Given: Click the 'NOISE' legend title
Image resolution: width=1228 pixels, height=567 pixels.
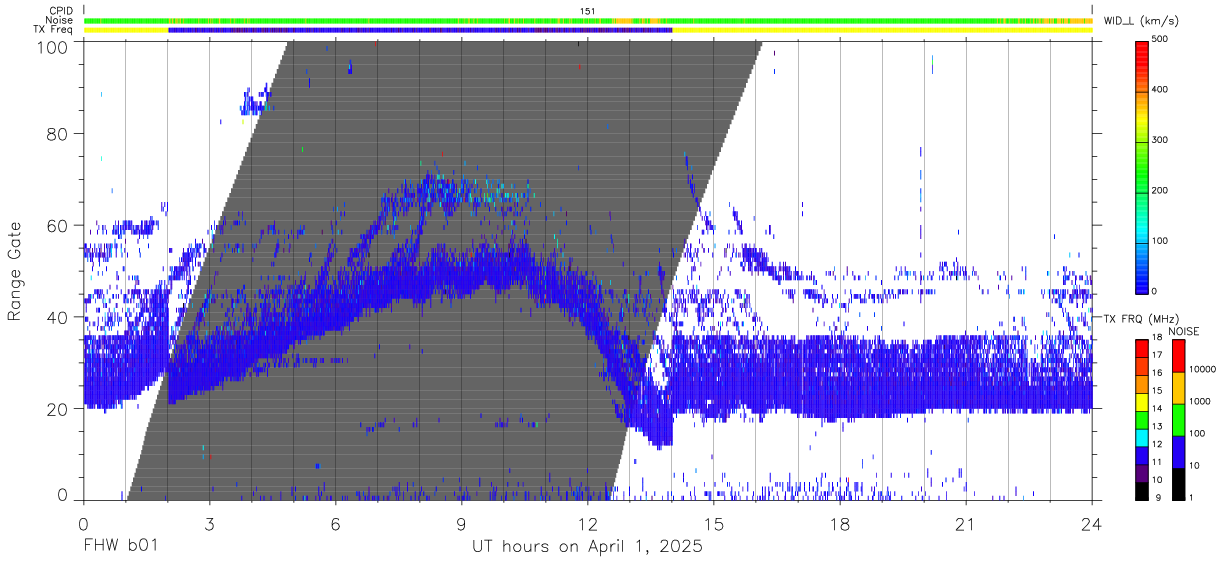Looking at the screenshot, I should [x=1184, y=331].
